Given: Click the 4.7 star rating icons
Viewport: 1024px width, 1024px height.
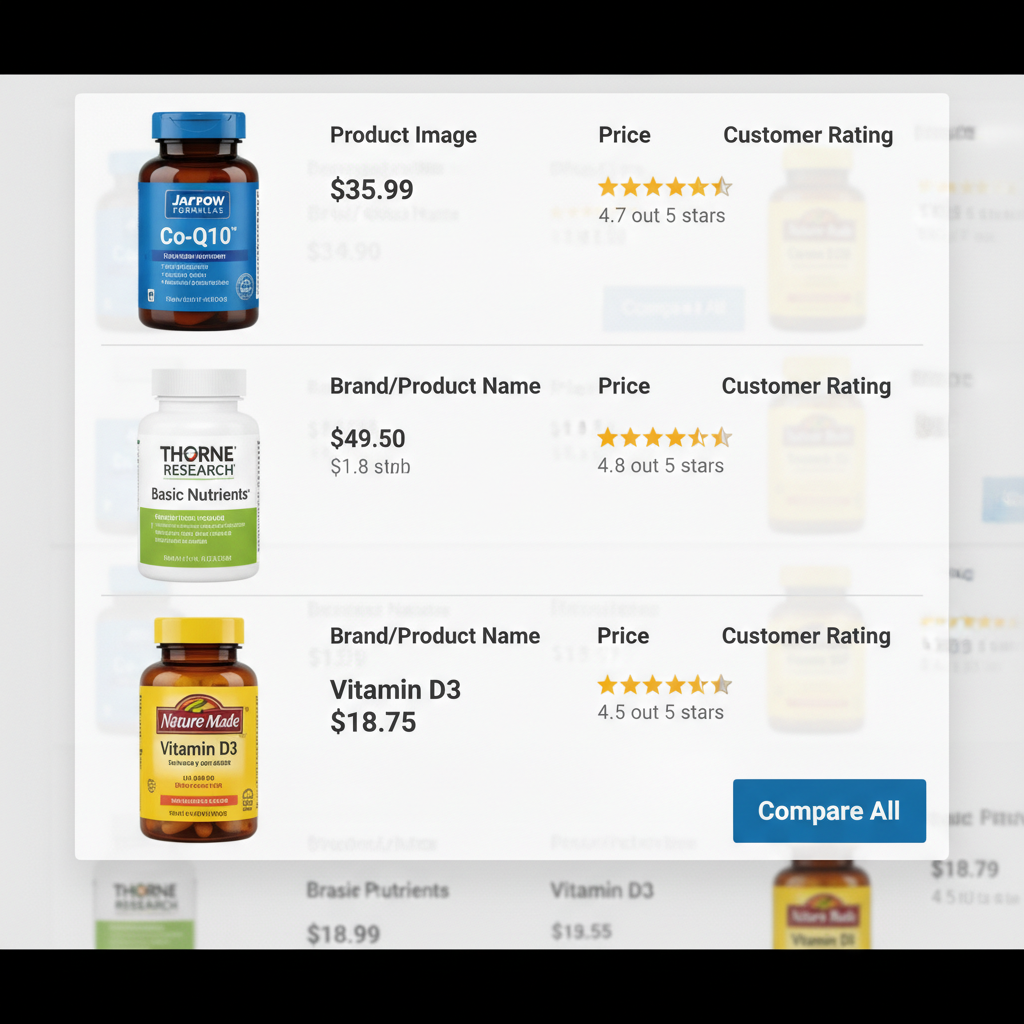Looking at the screenshot, I should tap(665, 187).
